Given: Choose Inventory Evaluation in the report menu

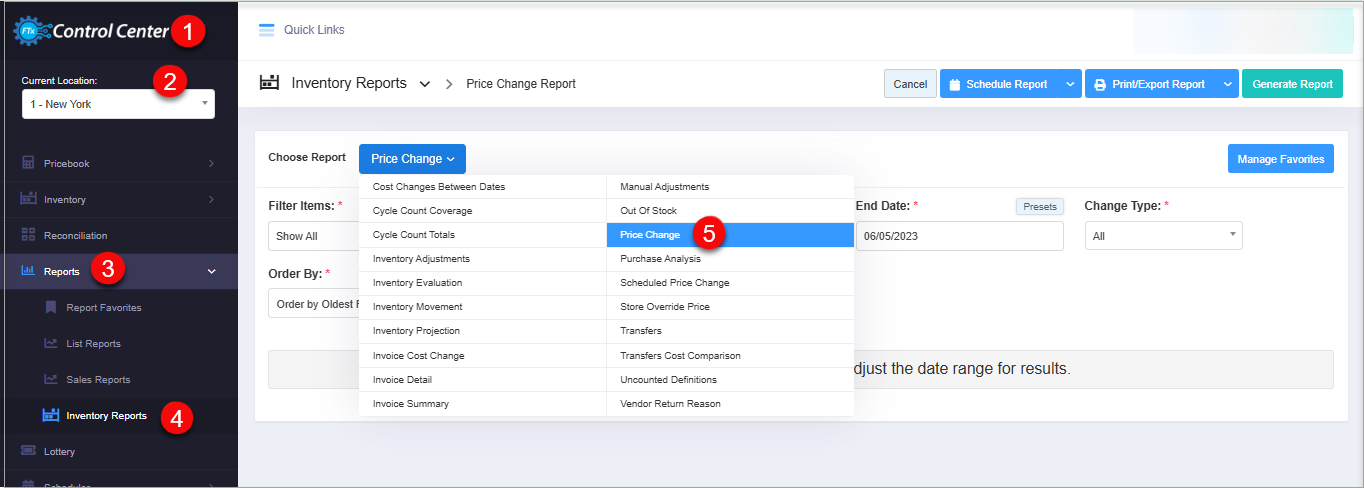Looking at the screenshot, I should [x=417, y=283].
